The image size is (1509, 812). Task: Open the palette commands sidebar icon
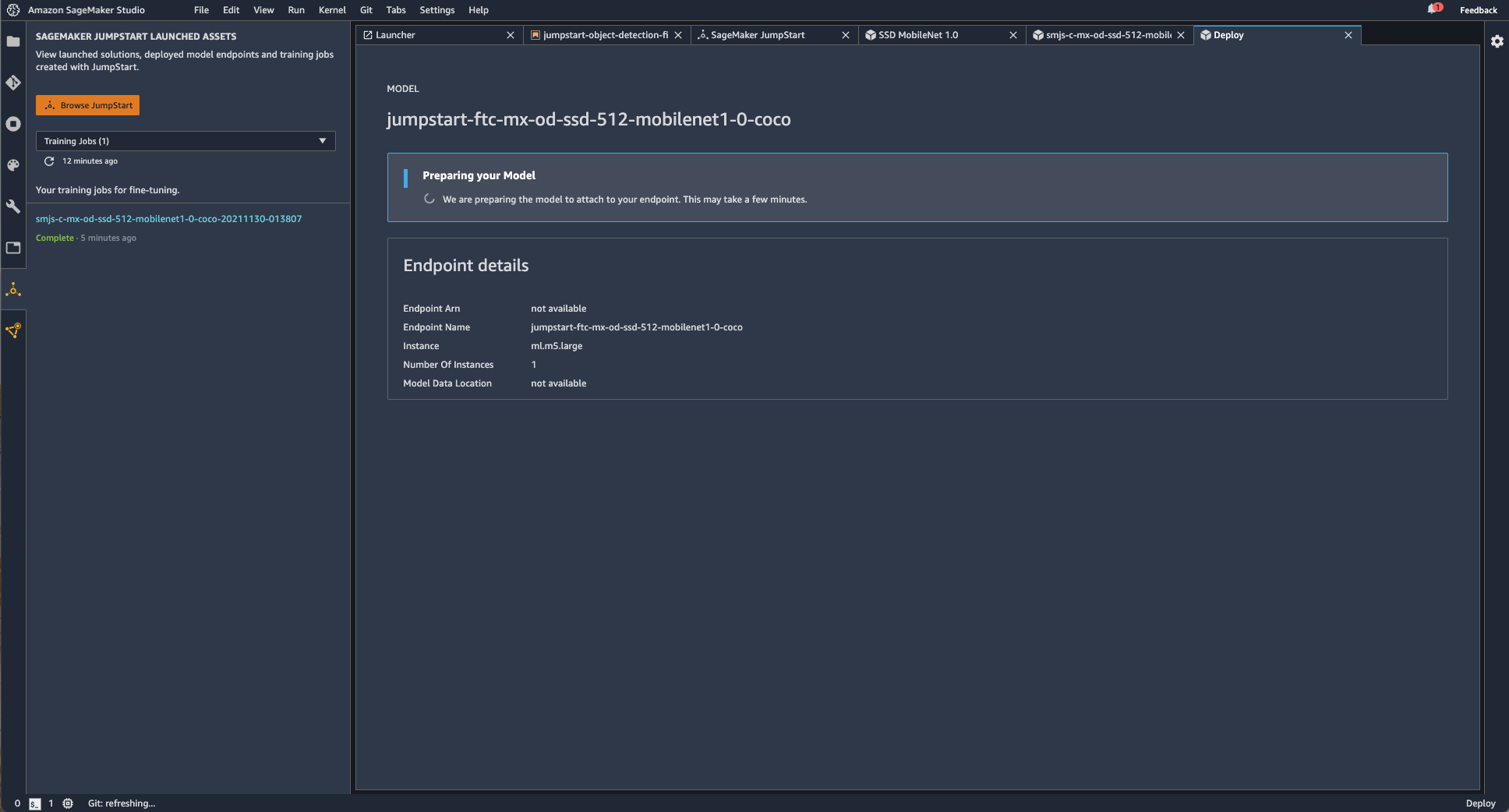[13, 165]
